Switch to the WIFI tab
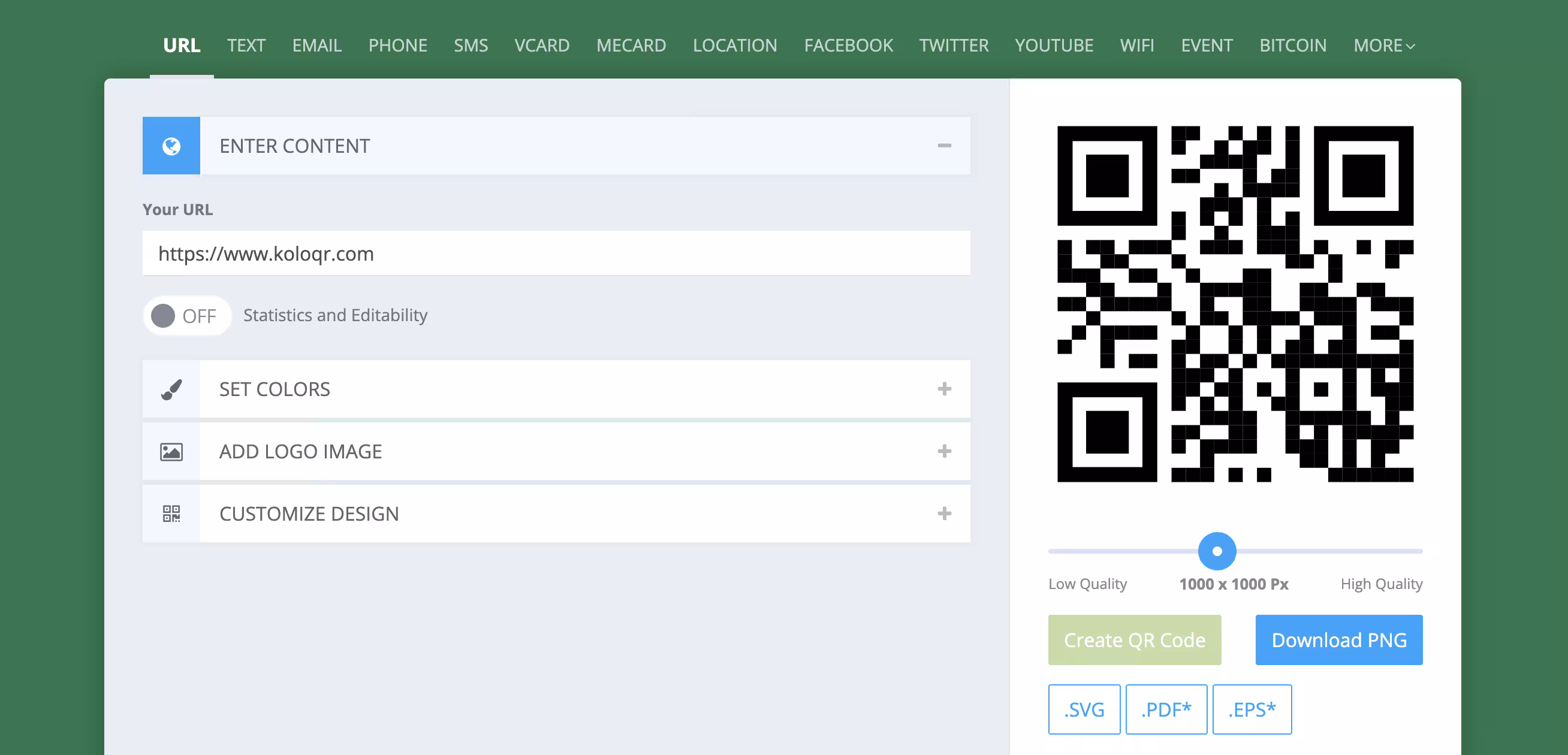 click(1136, 46)
